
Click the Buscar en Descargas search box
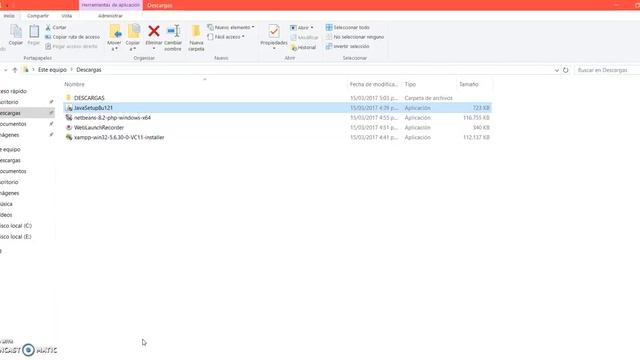click(x=607, y=70)
